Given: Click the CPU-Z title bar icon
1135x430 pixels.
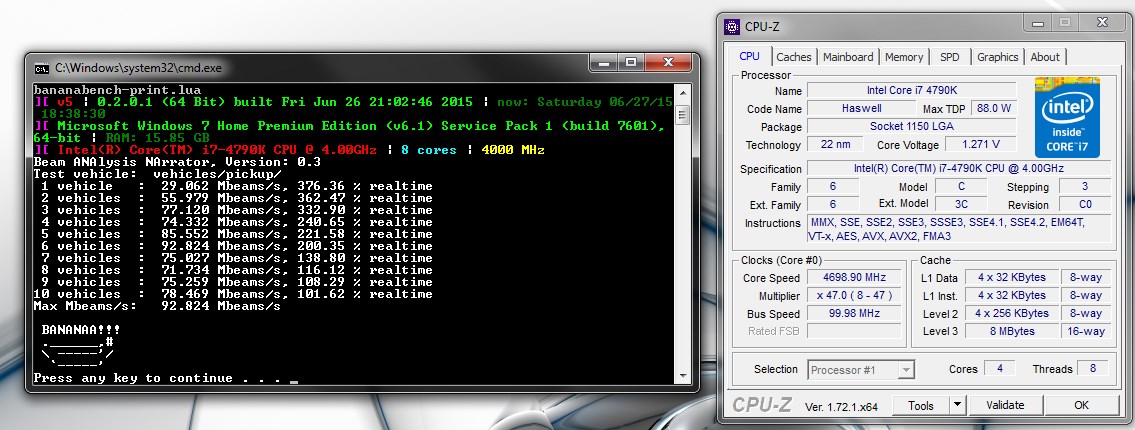Looking at the screenshot, I should pos(733,27).
